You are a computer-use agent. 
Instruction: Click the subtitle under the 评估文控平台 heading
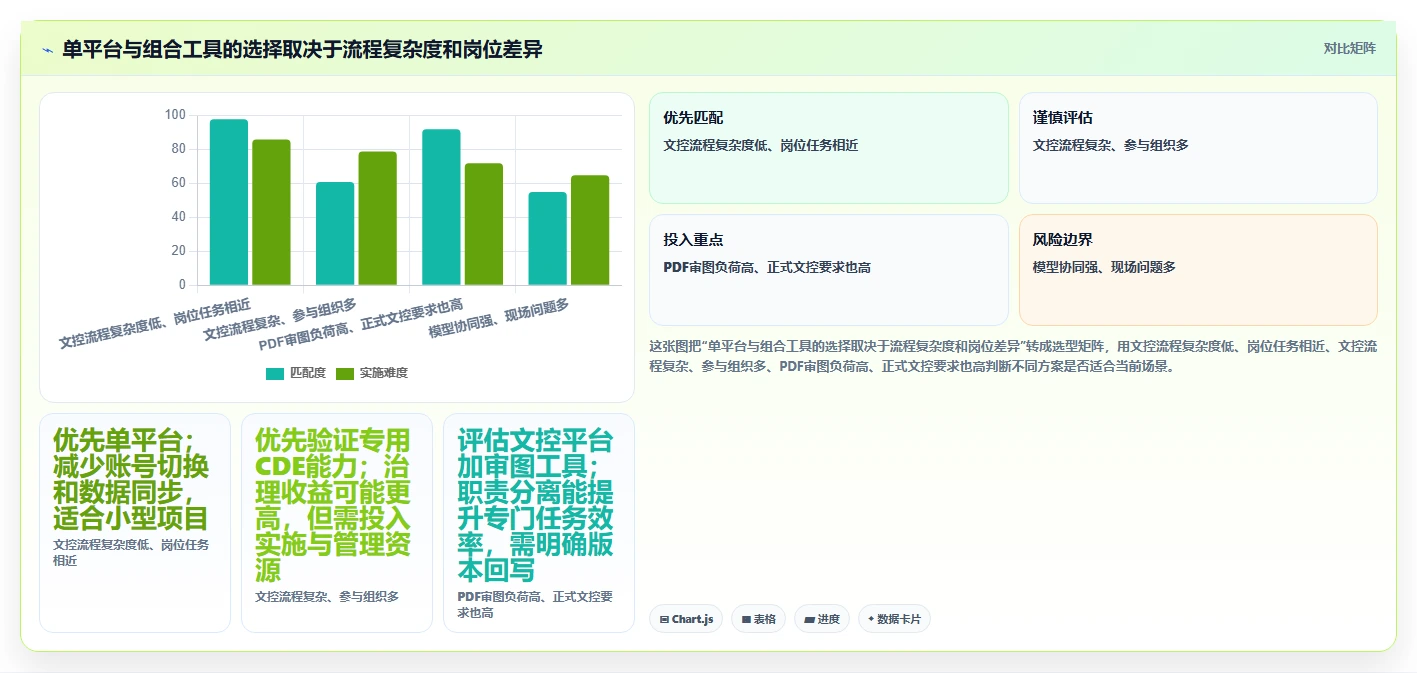click(x=536, y=604)
